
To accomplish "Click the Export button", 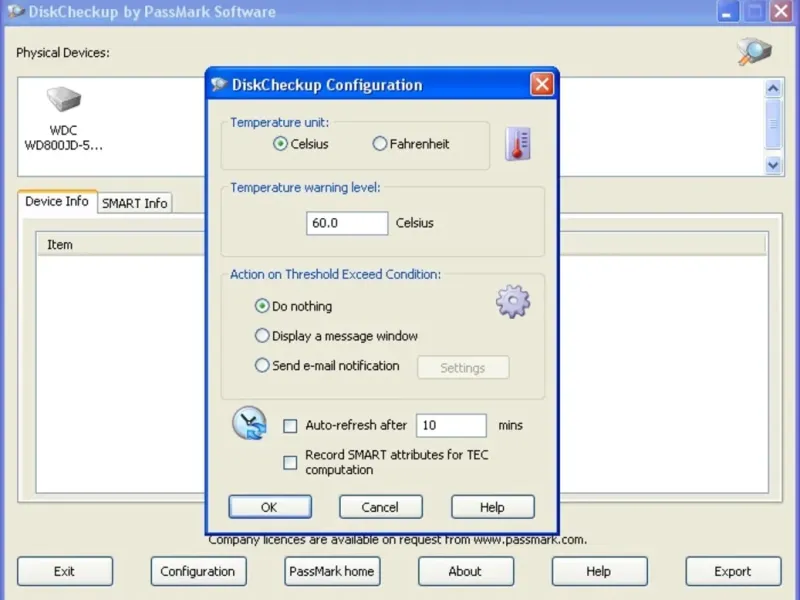I will (x=733, y=571).
